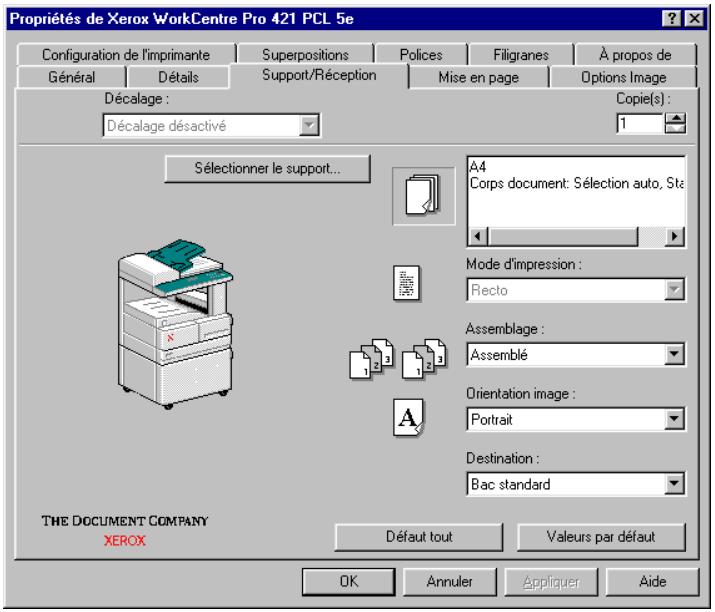Open the Polices tab

pos(421,55)
